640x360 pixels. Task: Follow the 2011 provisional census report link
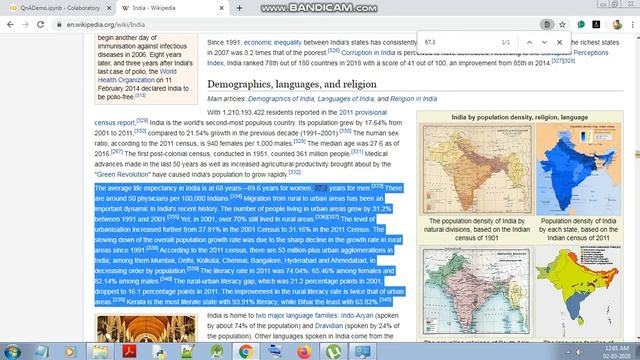click(x=363, y=112)
